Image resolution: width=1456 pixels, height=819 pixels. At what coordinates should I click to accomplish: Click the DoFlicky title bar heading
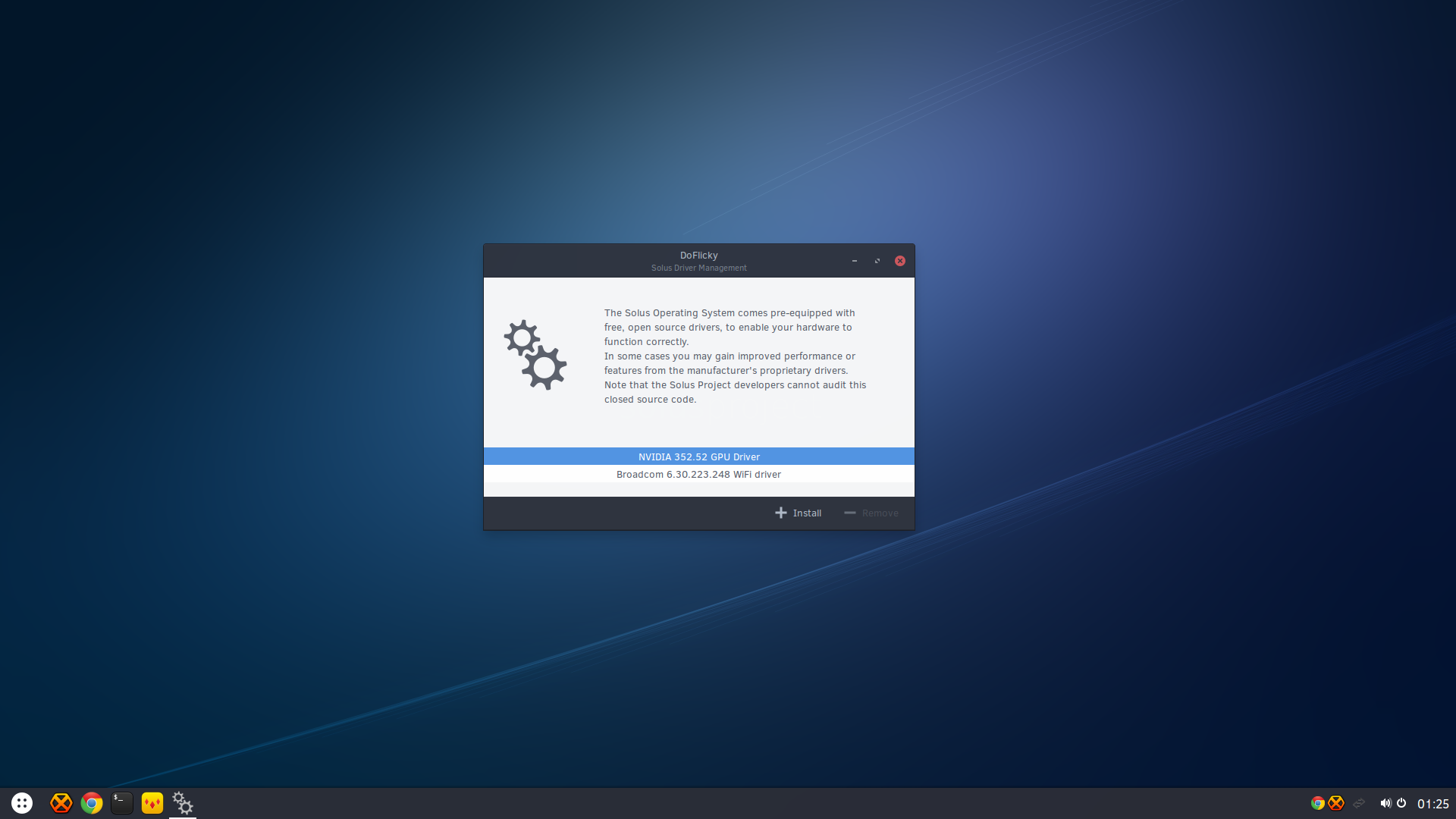698,256
